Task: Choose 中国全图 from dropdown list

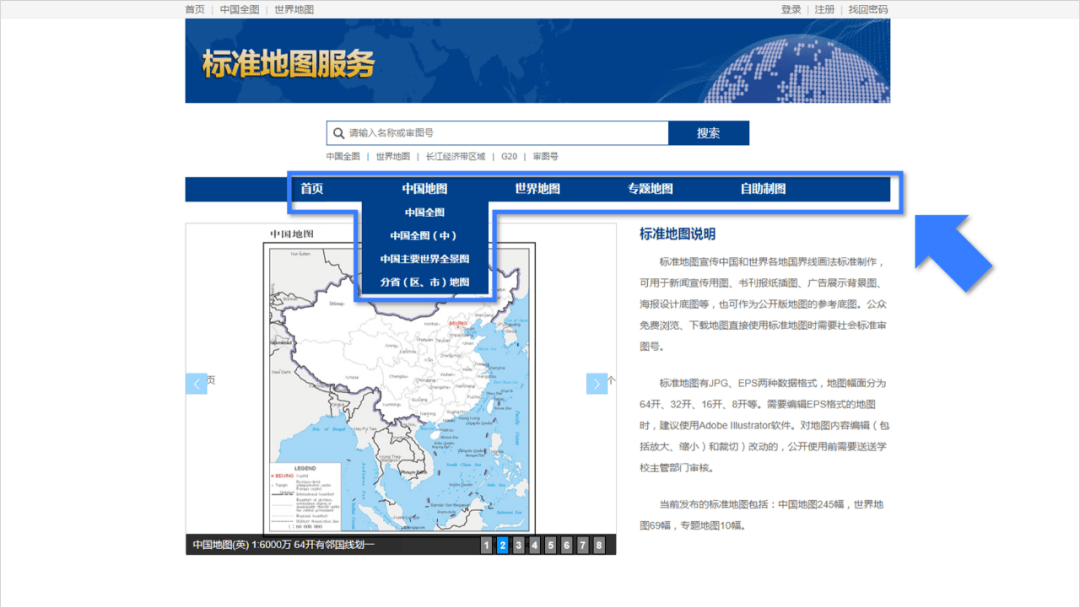Action: point(424,212)
